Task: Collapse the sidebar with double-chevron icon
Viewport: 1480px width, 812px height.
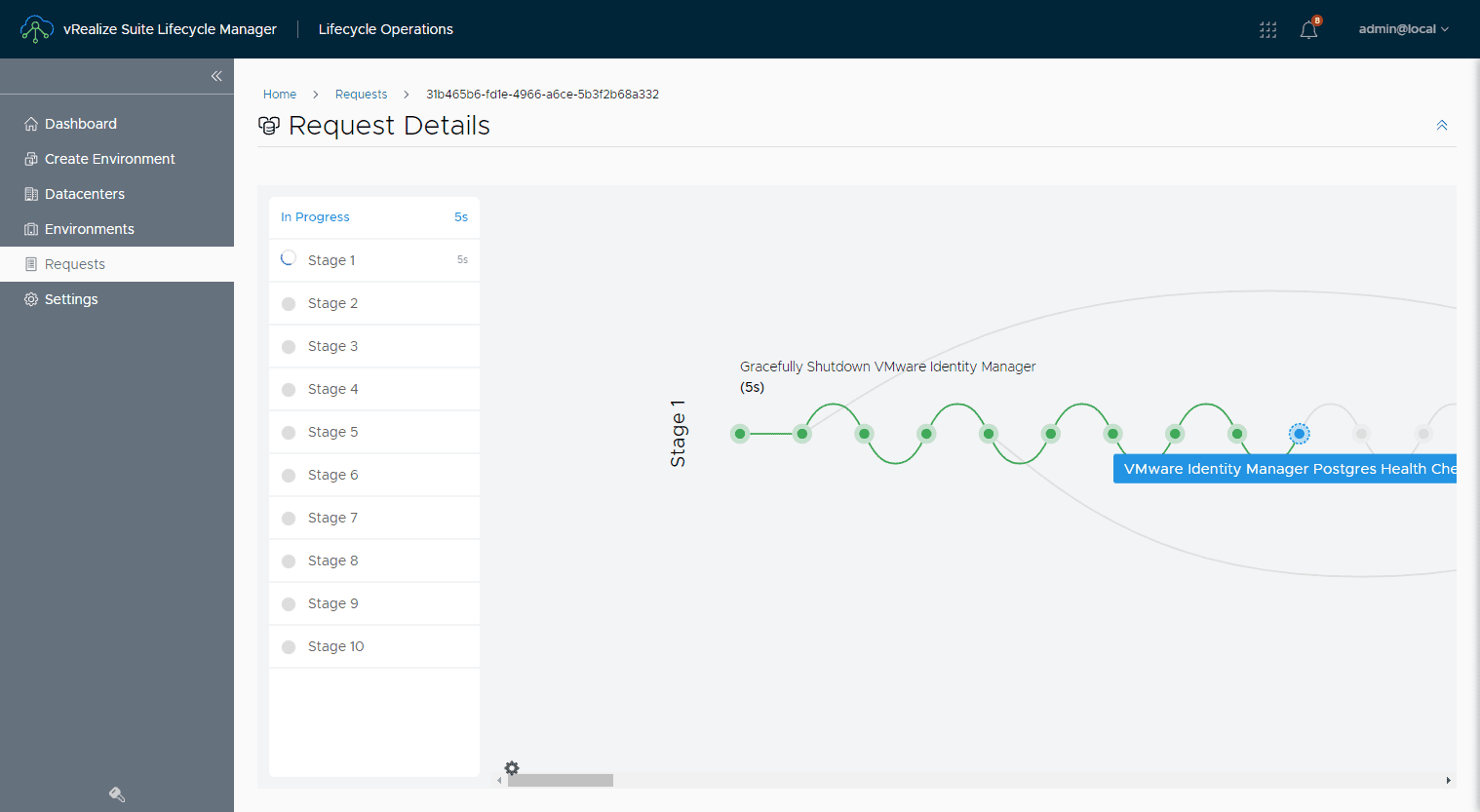Action: click(216, 76)
